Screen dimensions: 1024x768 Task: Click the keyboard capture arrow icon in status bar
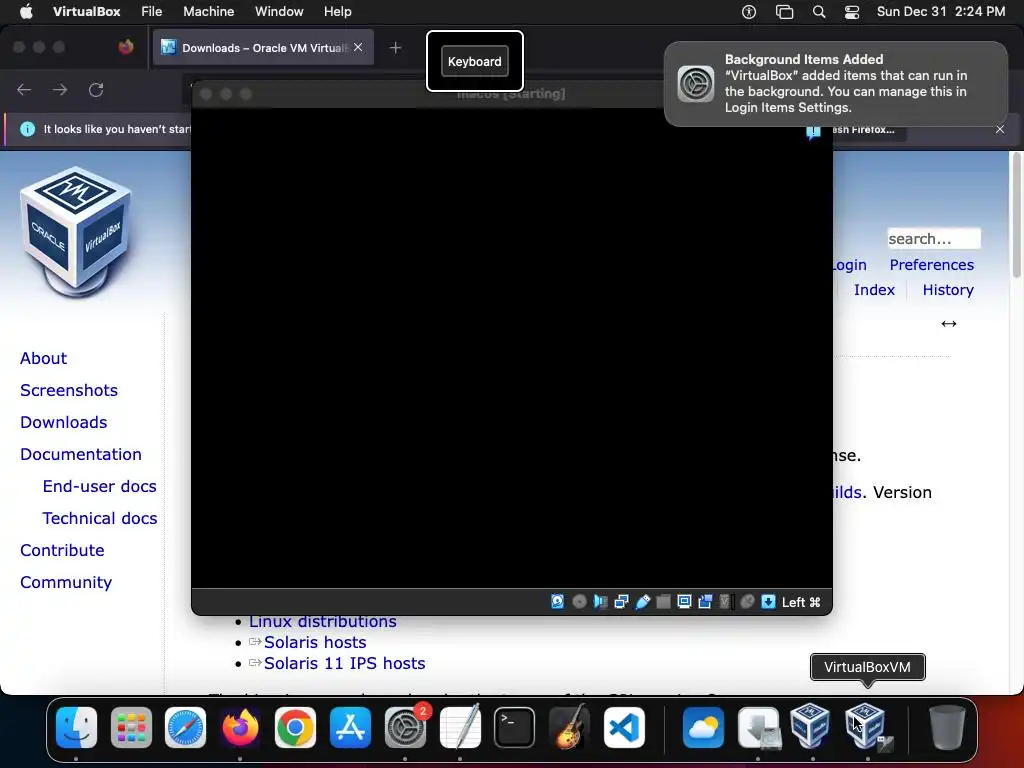point(769,601)
